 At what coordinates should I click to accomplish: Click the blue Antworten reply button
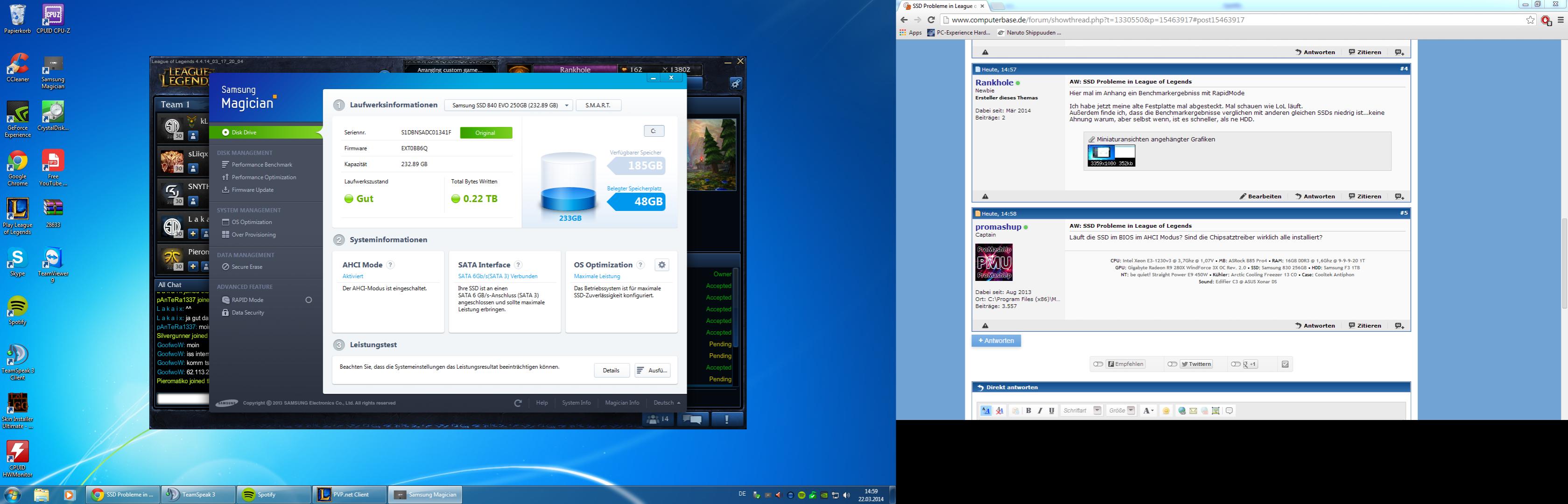[996, 341]
